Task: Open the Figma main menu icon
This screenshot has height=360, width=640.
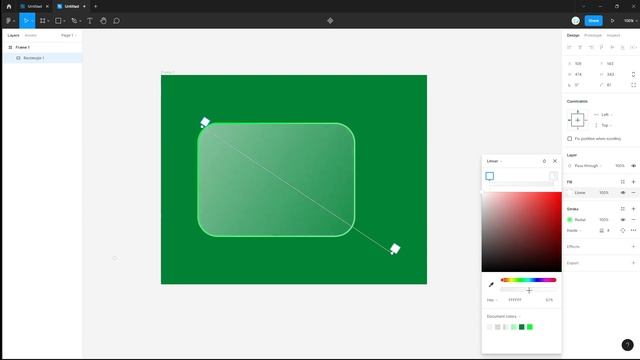Action: [10, 20]
